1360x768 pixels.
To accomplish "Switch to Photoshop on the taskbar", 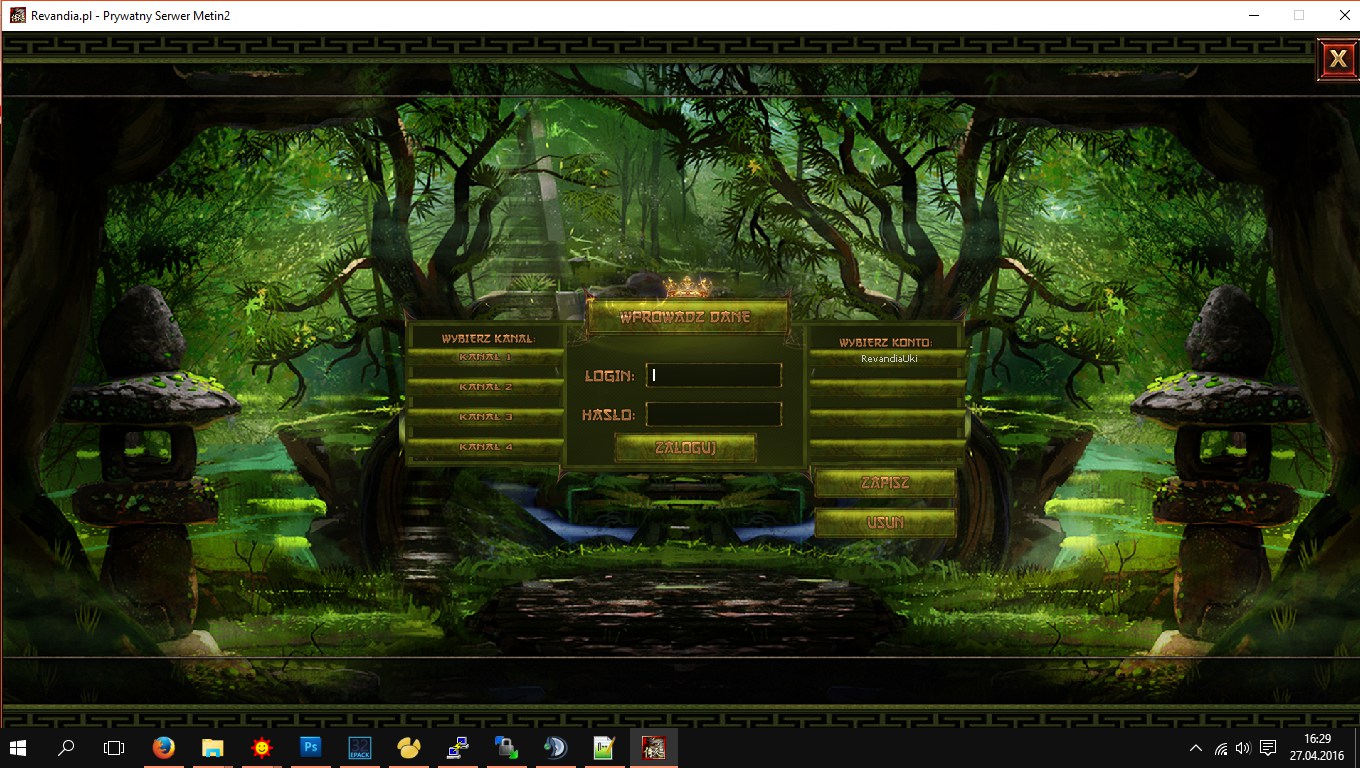I will tap(310, 748).
